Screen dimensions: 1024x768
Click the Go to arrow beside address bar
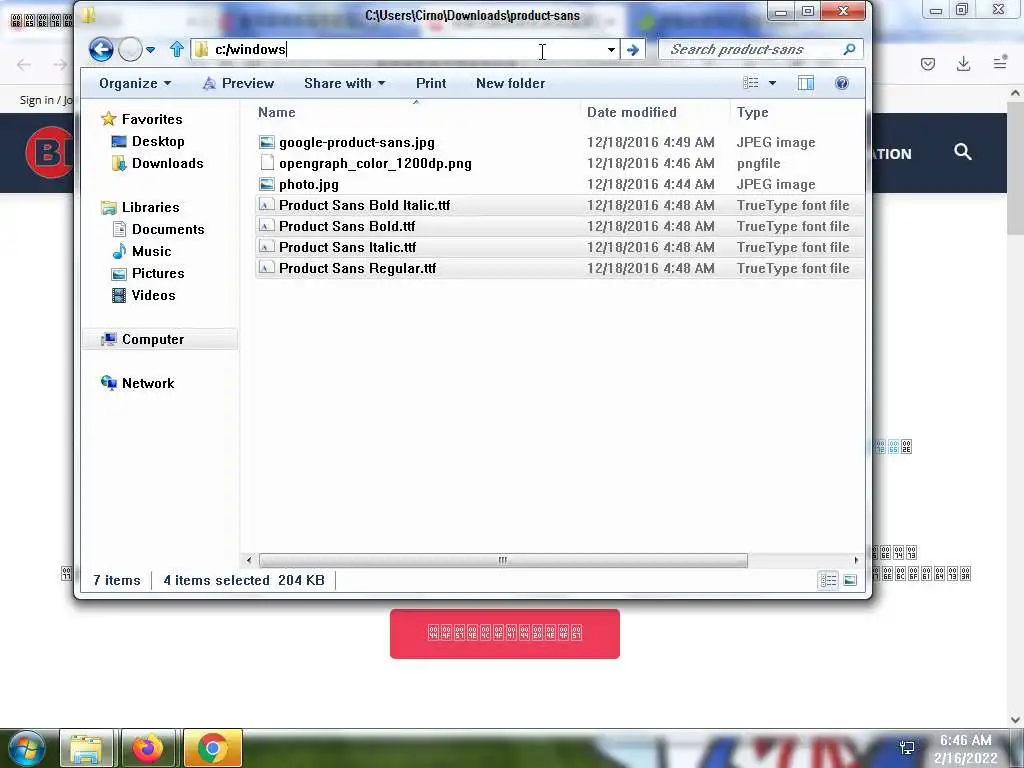tap(633, 50)
